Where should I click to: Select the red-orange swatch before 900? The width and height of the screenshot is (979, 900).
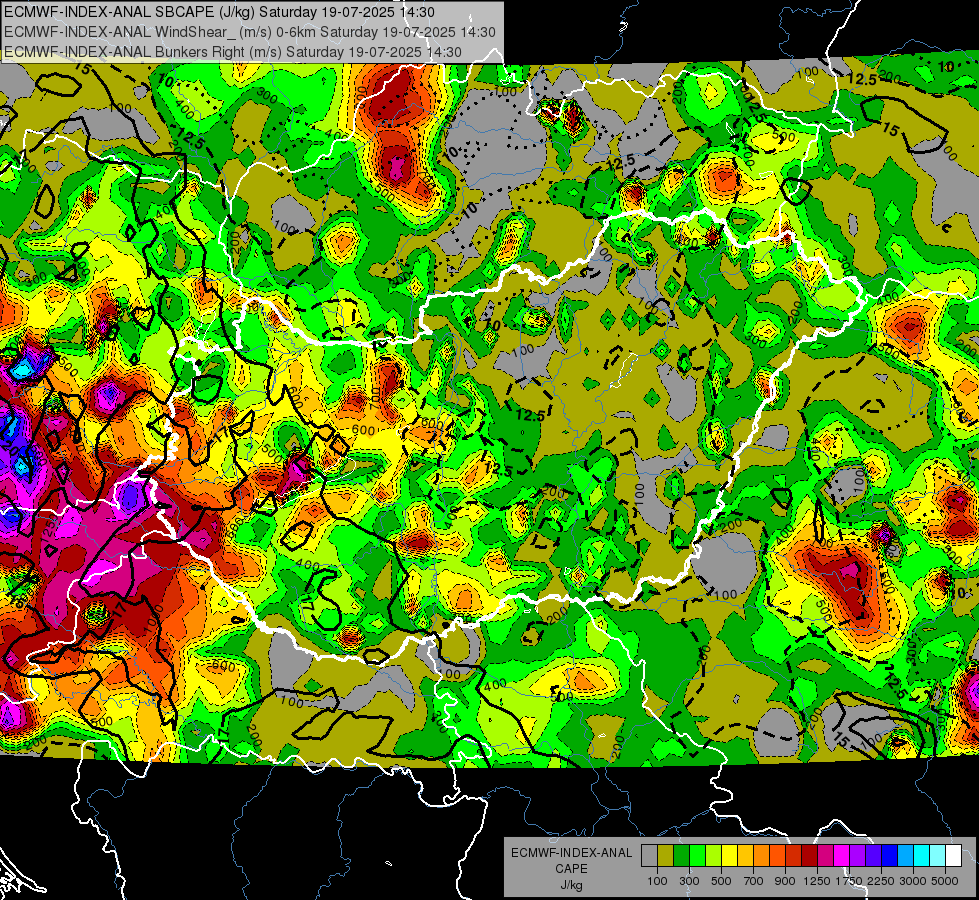point(777,855)
